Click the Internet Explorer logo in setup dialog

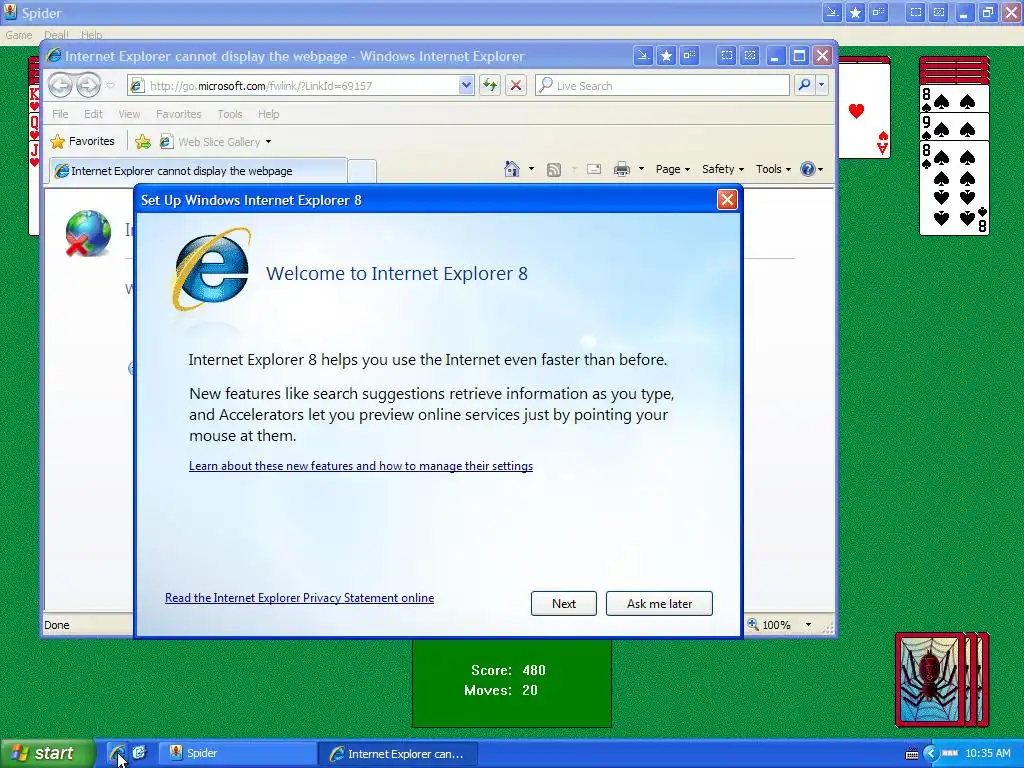[211, 269]
